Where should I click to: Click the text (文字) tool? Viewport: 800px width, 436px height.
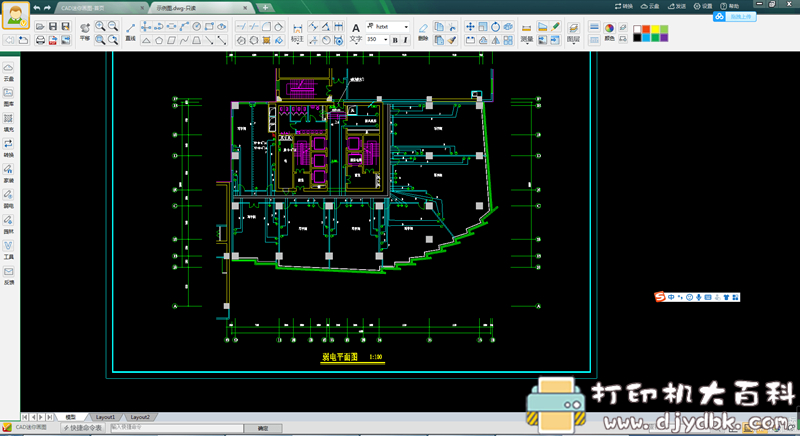[356, 32]
